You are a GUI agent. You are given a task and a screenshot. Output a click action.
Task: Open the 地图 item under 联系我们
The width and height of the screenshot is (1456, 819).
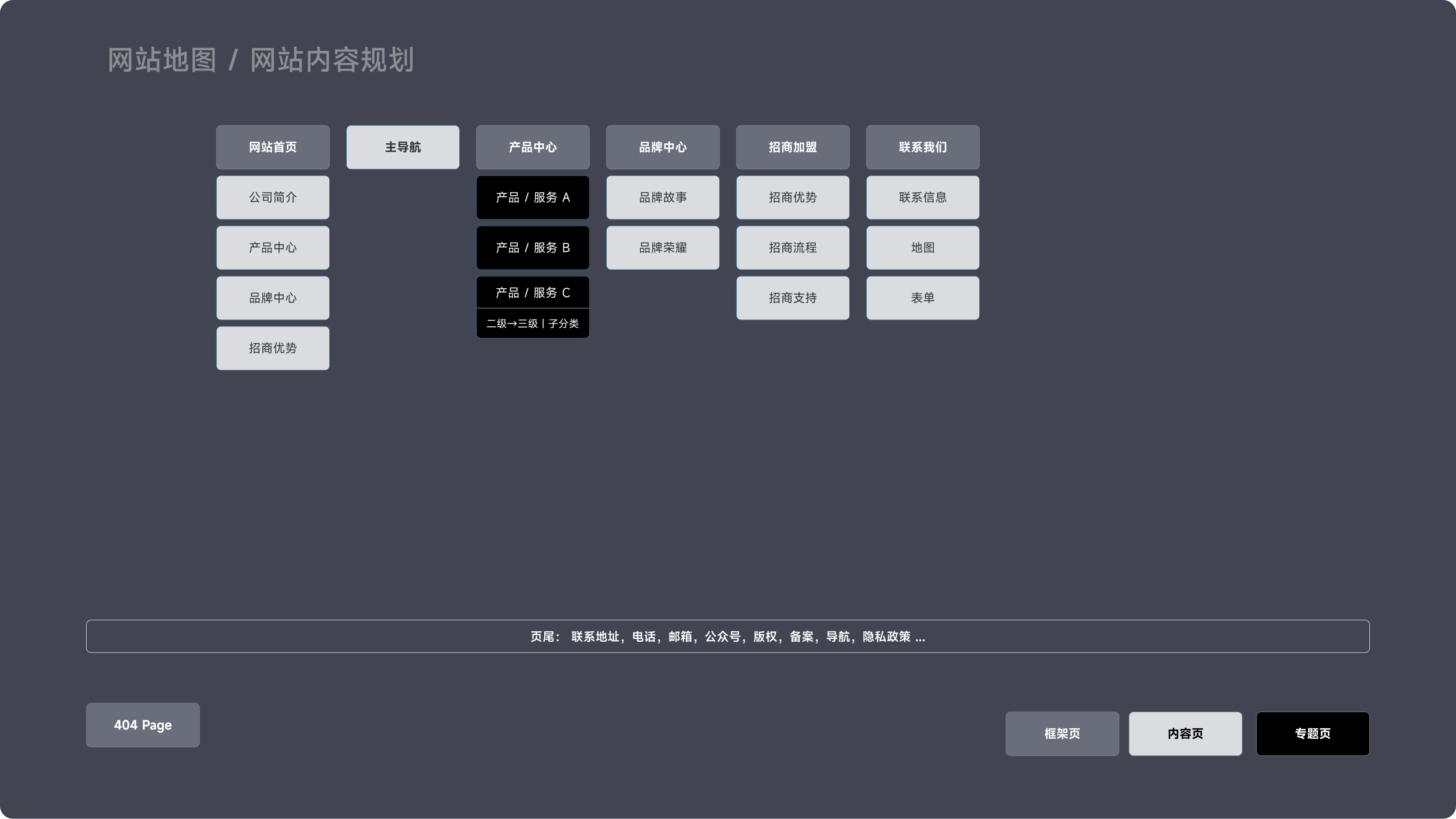point(923,248)
